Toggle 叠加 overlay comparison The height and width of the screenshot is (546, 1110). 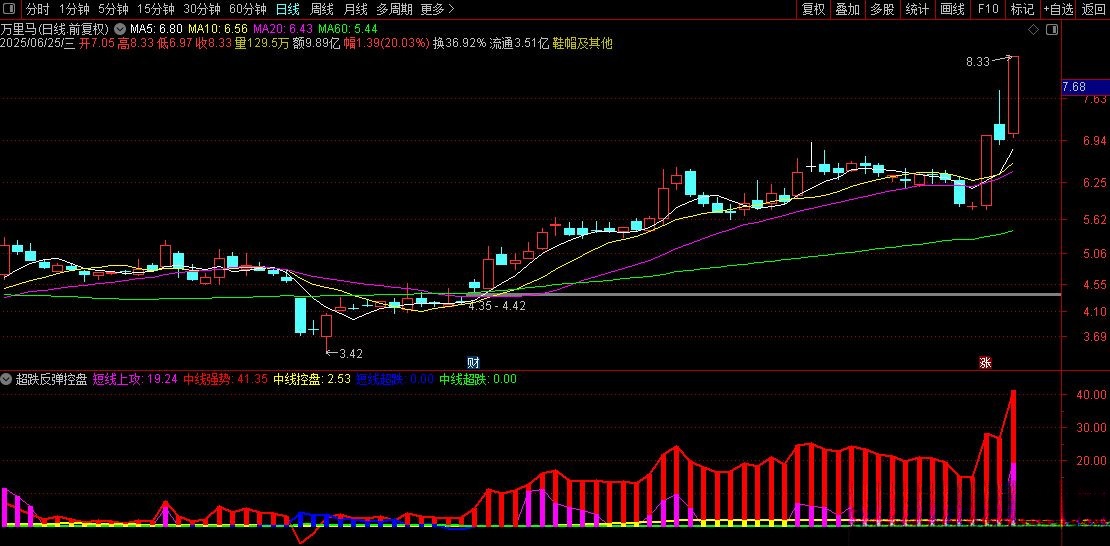[848, 9]
